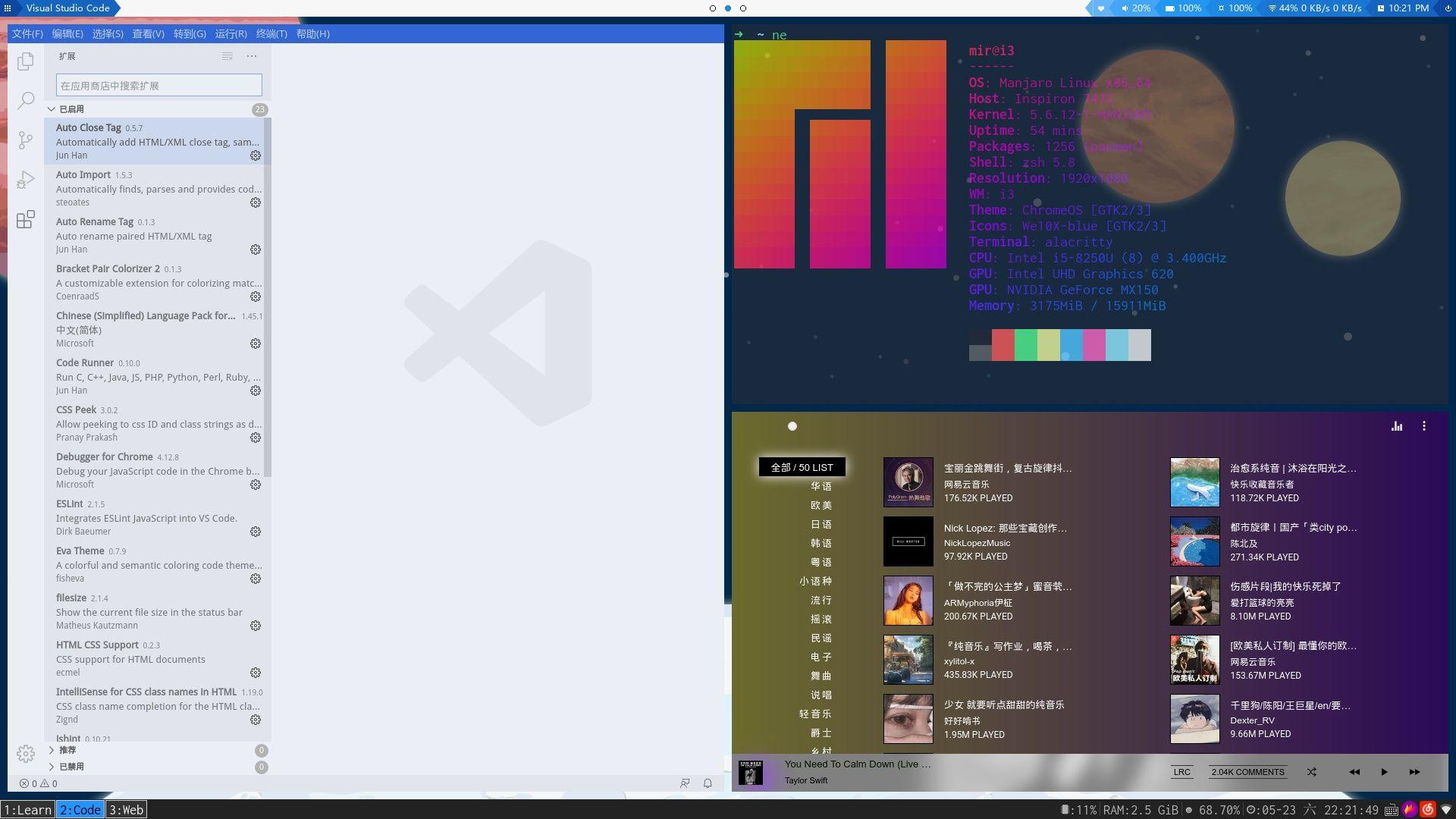Open the equalizer chart icon in music player
1456x819 pixels.
pos(1396,426)
